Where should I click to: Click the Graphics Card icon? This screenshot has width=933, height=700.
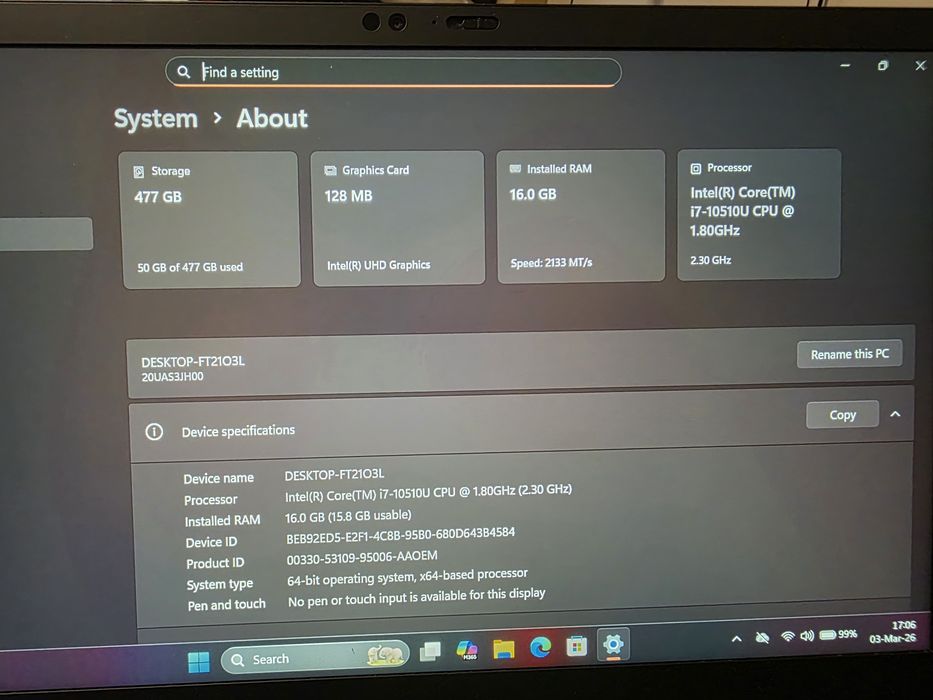tap(330, 171)
